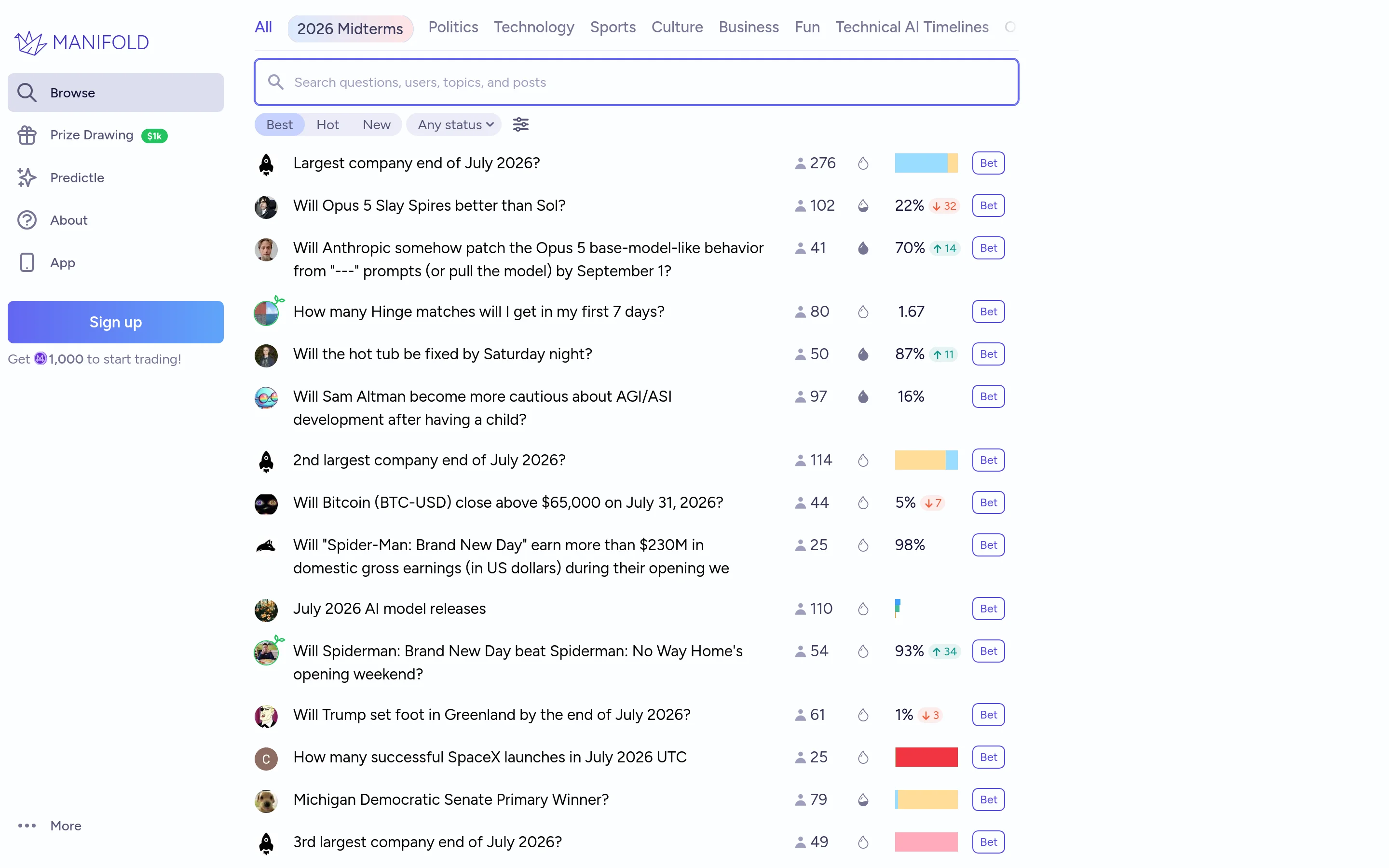Image resolution: width=1389 pixels, height=868 pixels.
Task: Open "How many Hinge matches" question
Action: pyautogui.click(x=479, y=312)
